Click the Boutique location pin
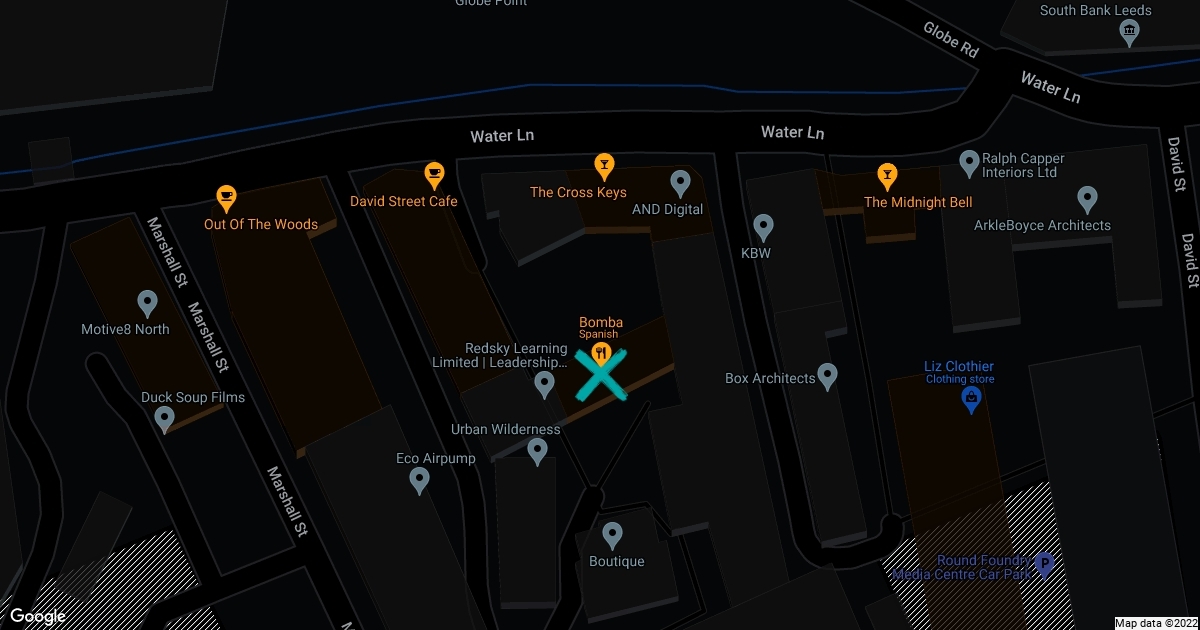 pos(612,535)
